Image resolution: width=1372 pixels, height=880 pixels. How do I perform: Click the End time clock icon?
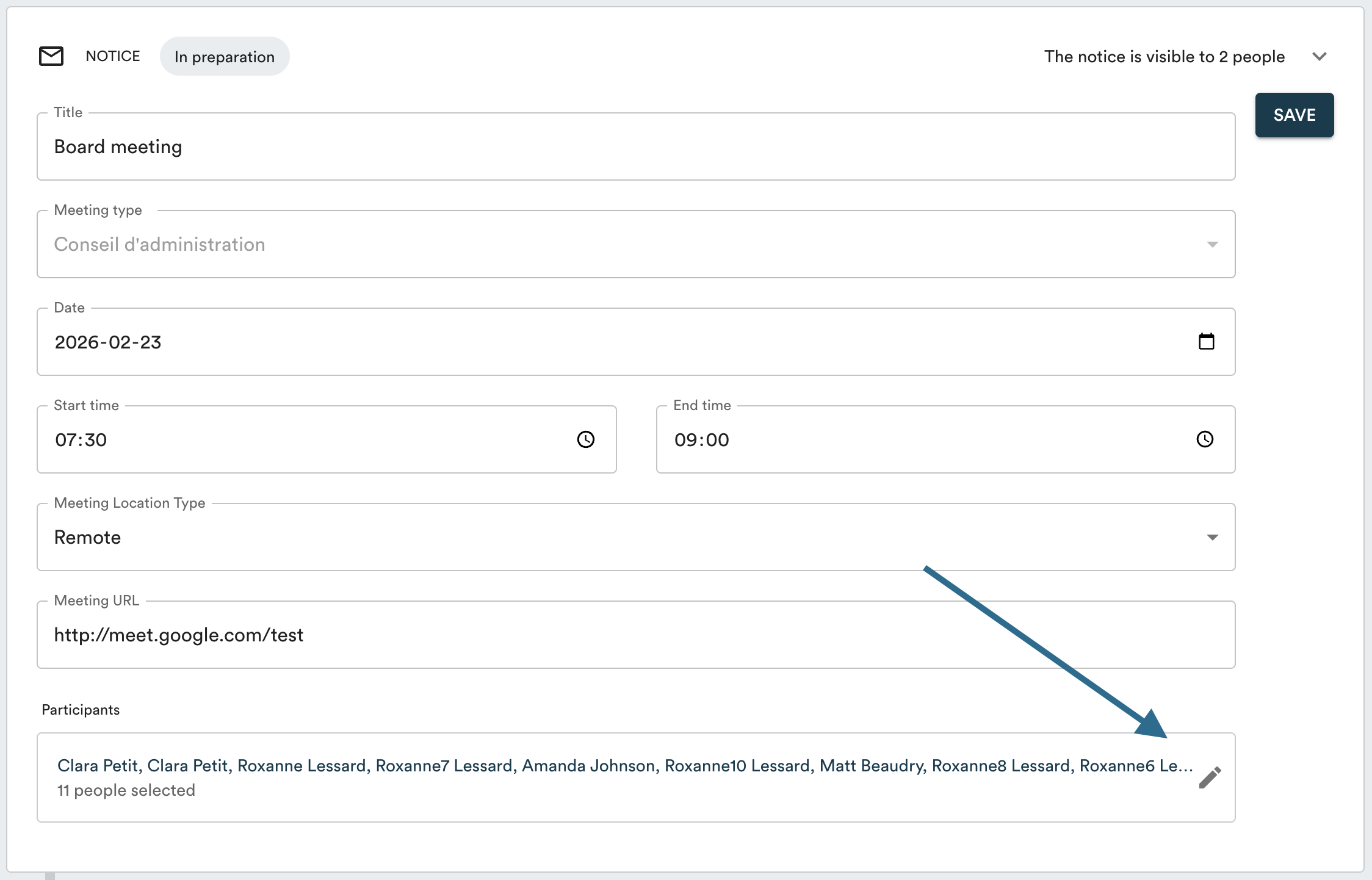point(1205,439)
